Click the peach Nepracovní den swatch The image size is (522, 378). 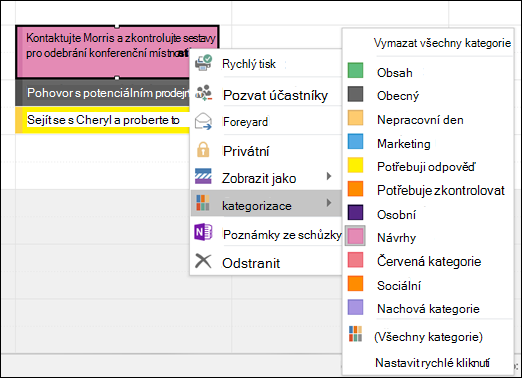coord(355,118)
